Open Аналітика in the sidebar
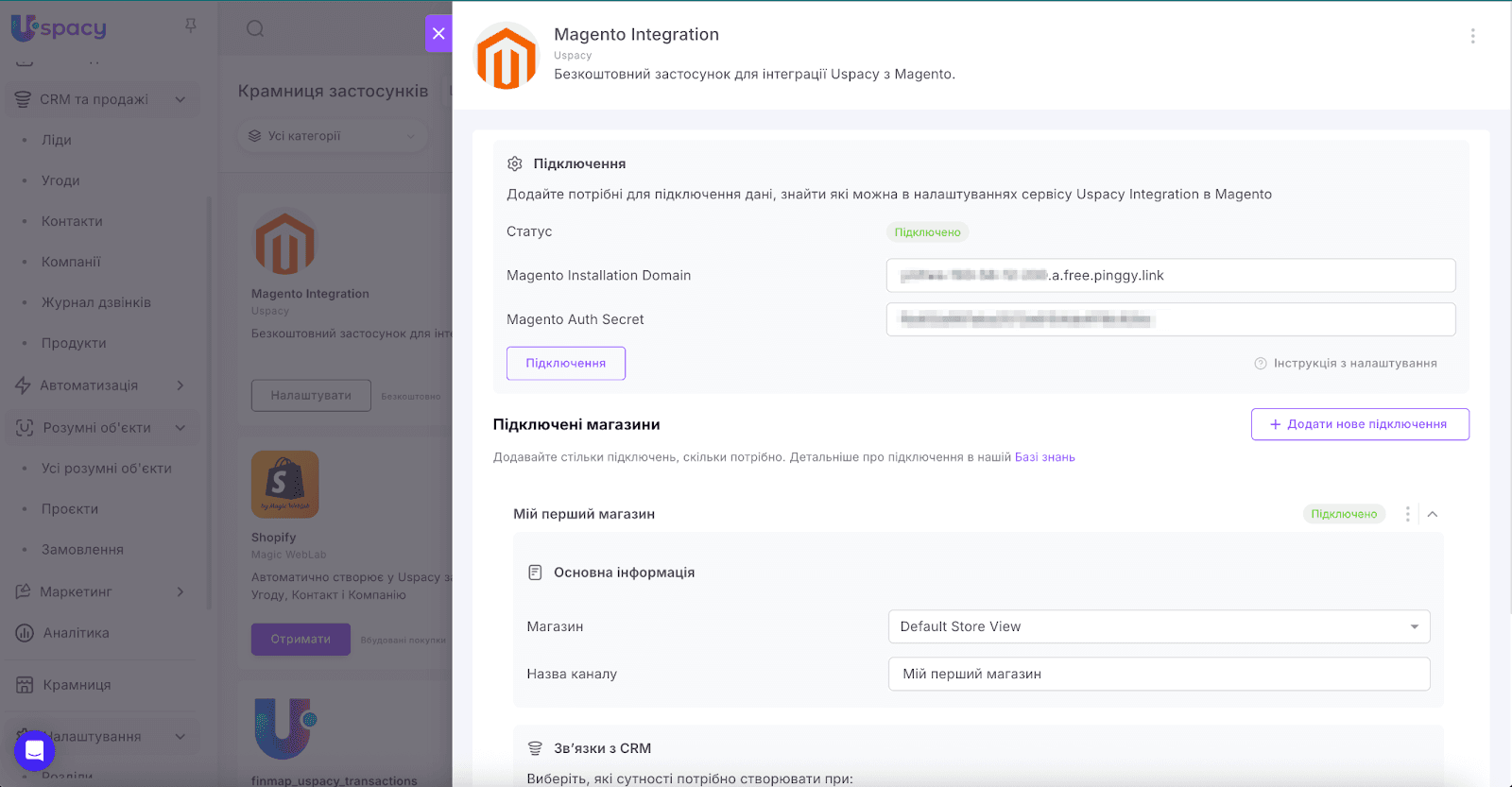The height and width of the screenshot is (787, 1512). 76,633
